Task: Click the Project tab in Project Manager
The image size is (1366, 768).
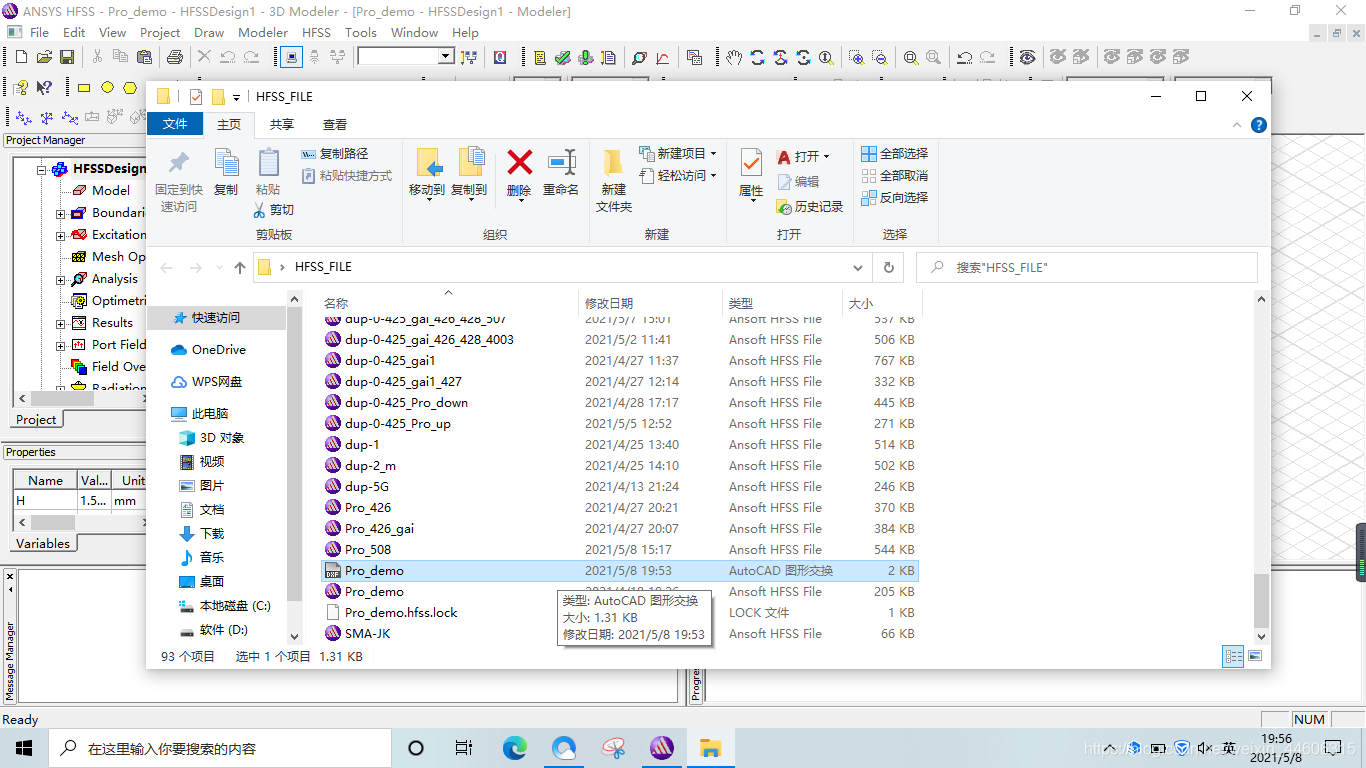Action: coord(36,419)
